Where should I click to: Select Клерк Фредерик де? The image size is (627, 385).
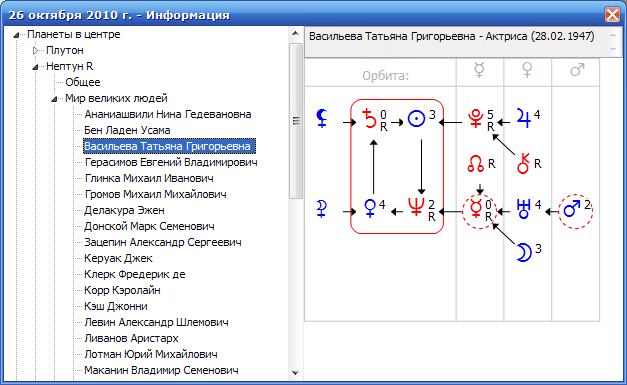click(x=134, y=274)
